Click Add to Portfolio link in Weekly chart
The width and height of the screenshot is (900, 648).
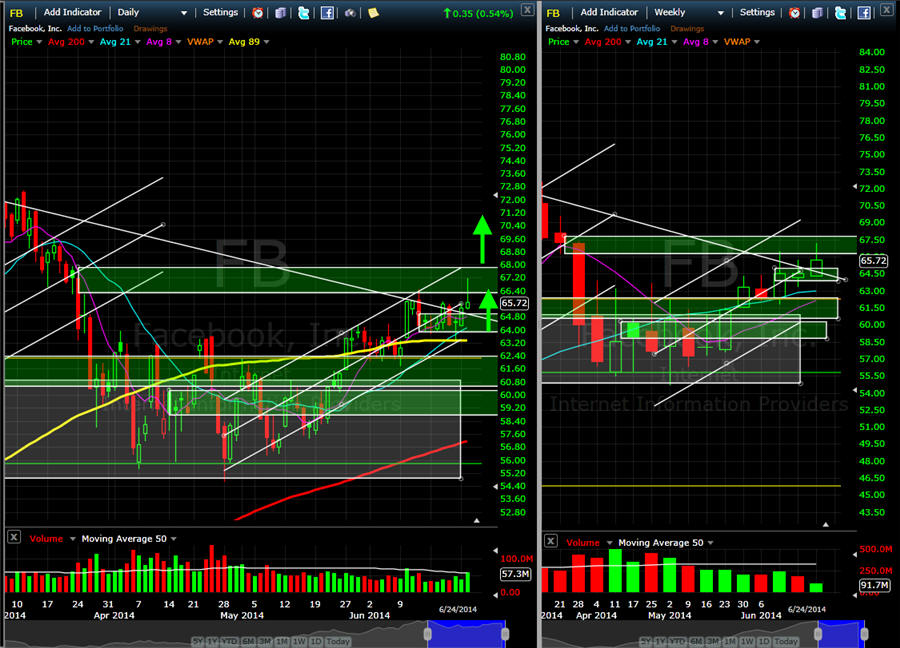click(x=632, y=28)
